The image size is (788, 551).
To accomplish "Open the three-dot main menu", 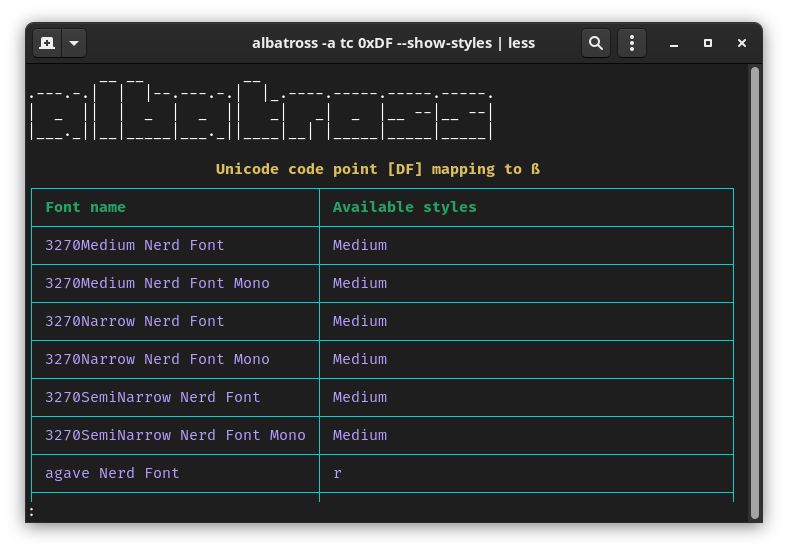I will pyautogui.click(x=632, y=43).
